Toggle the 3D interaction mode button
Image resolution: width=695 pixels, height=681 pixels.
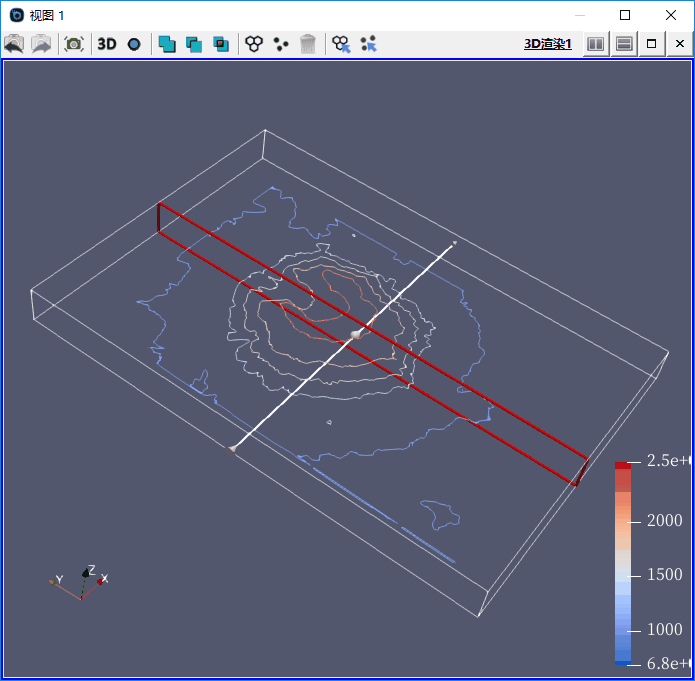tap(107, 44)
